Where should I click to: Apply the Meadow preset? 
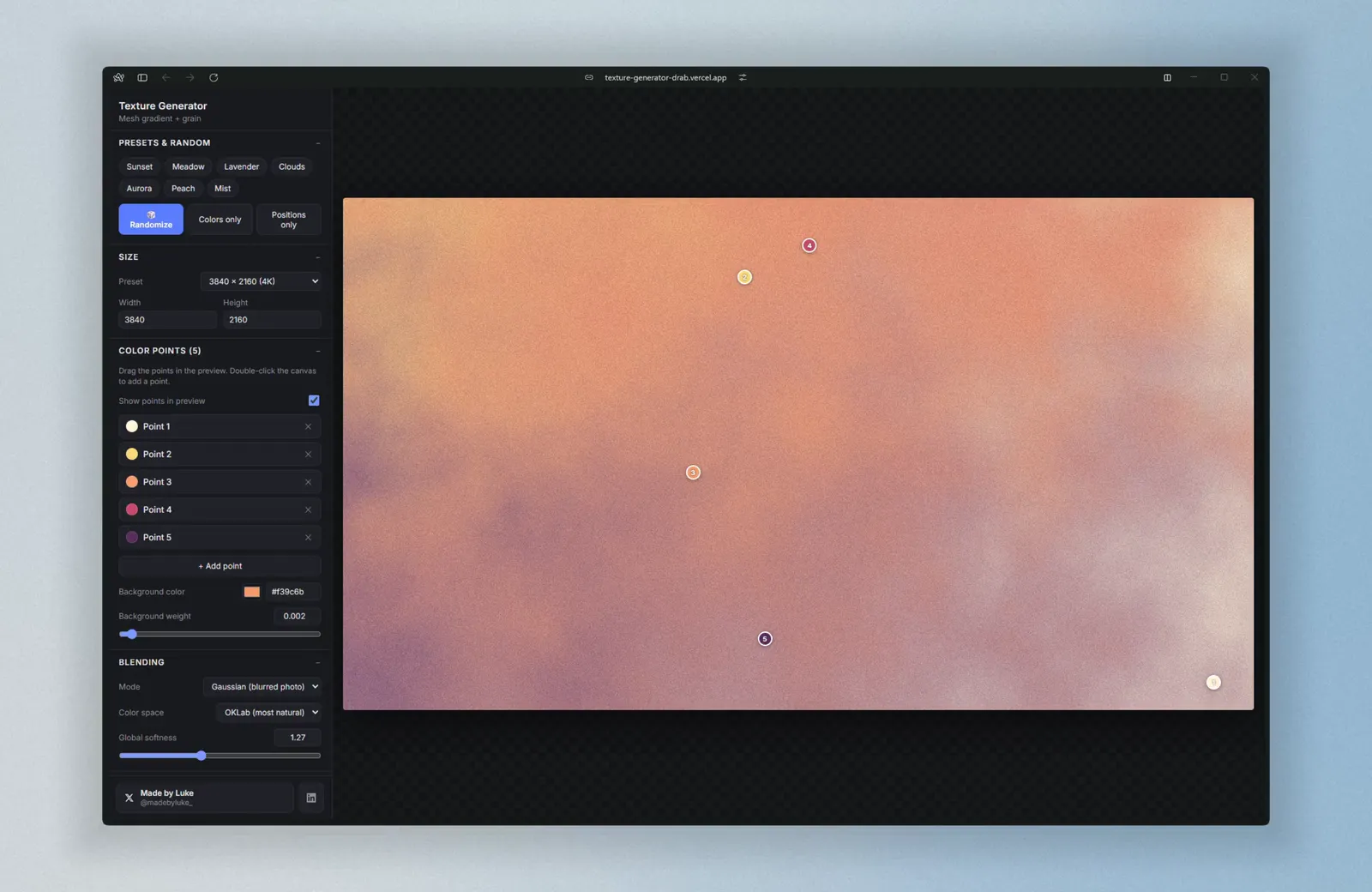click(x=188, y=166)
